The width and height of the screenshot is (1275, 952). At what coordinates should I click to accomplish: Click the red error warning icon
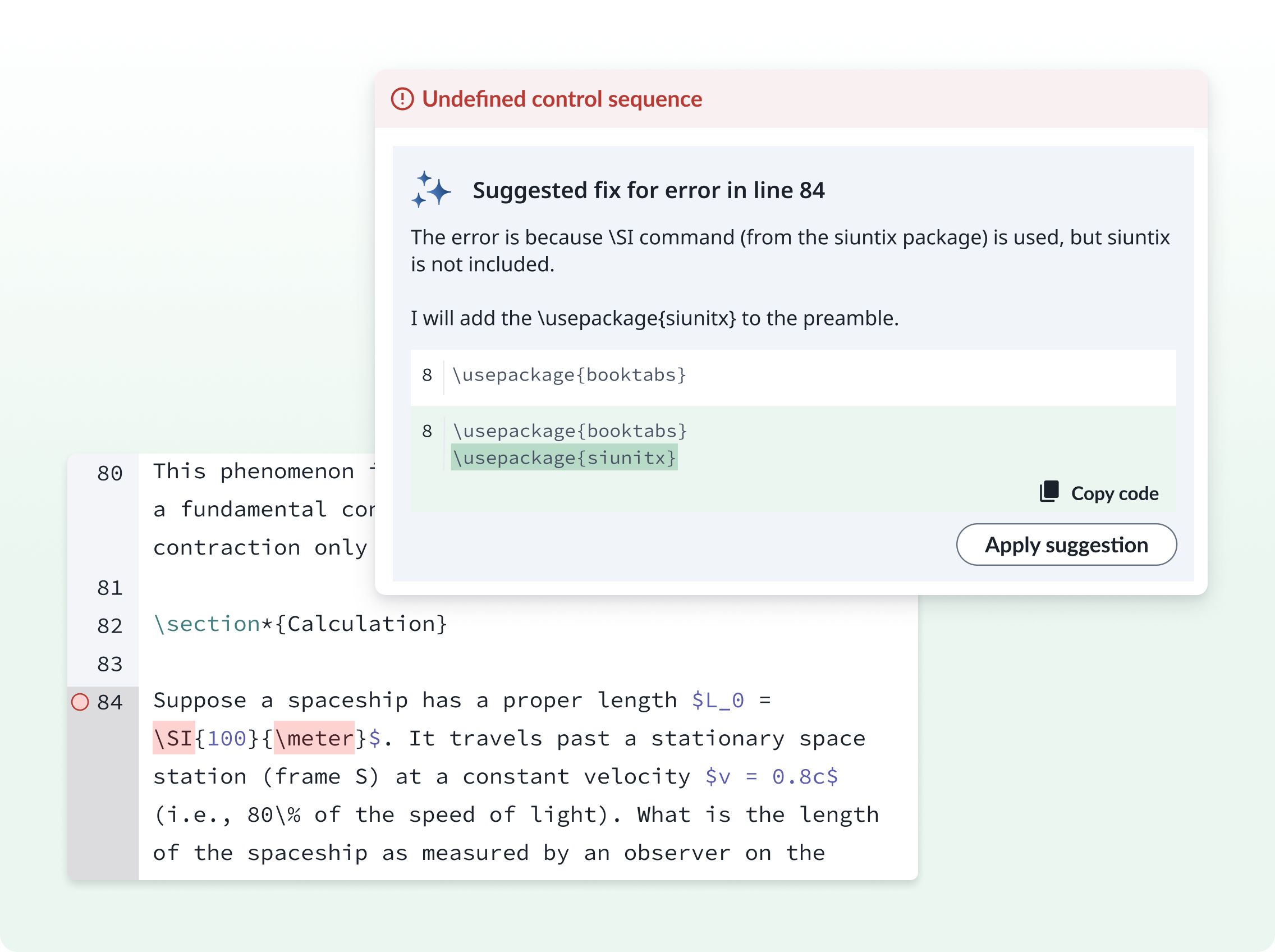[402, 99]
